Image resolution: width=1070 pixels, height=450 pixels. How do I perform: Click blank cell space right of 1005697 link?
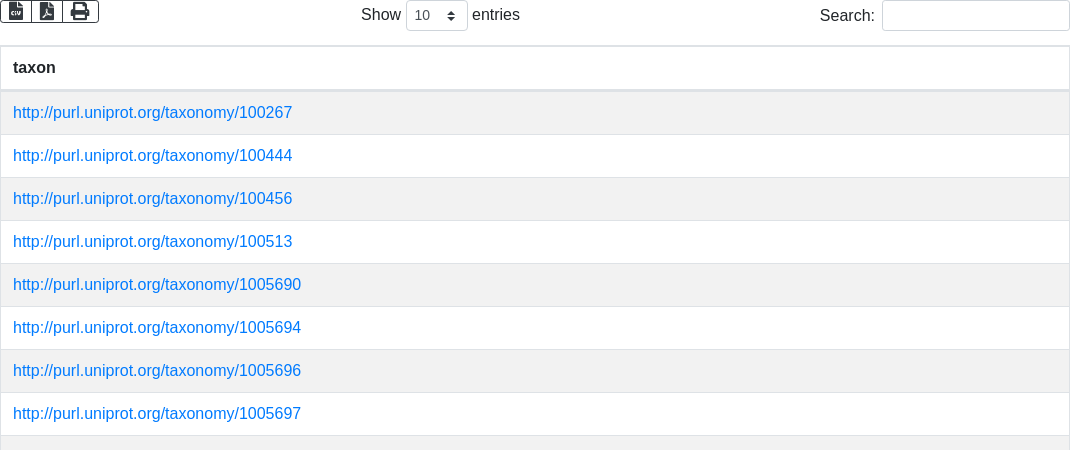pyautogui.click(x=680, y=414)
